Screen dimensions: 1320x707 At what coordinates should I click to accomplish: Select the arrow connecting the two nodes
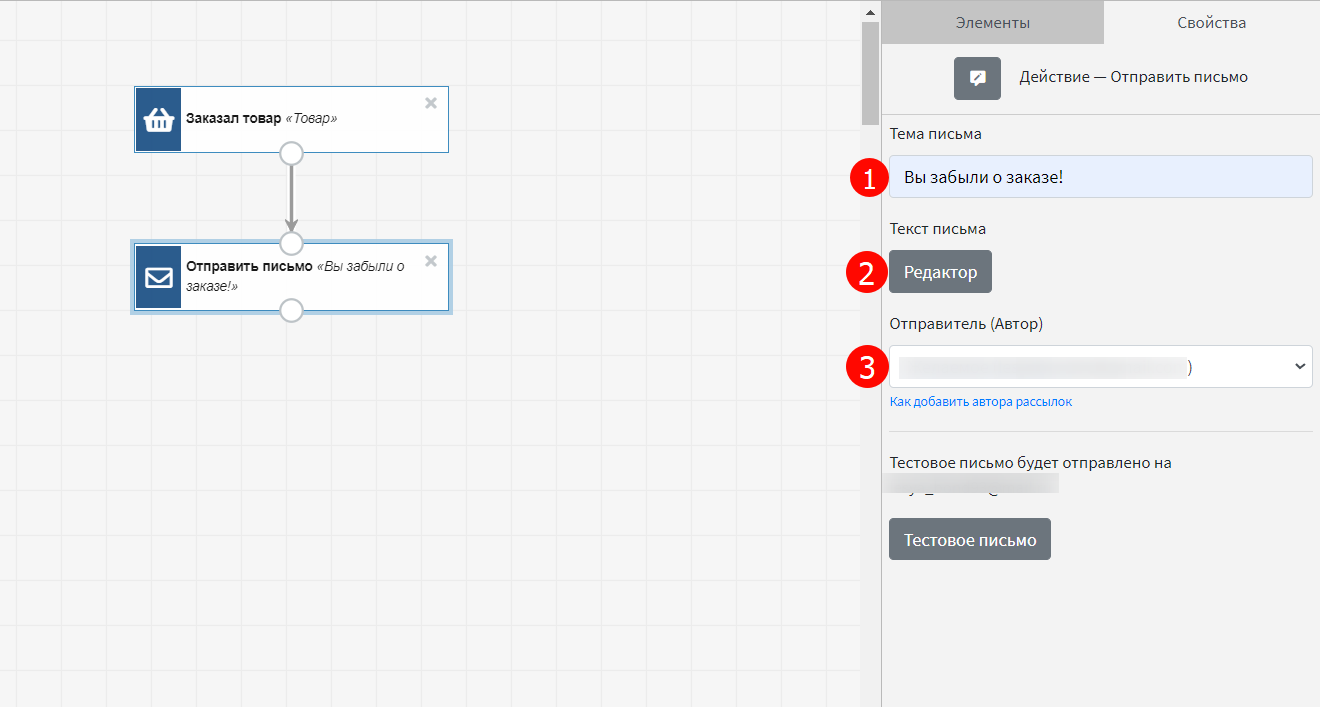pos(291,197)
